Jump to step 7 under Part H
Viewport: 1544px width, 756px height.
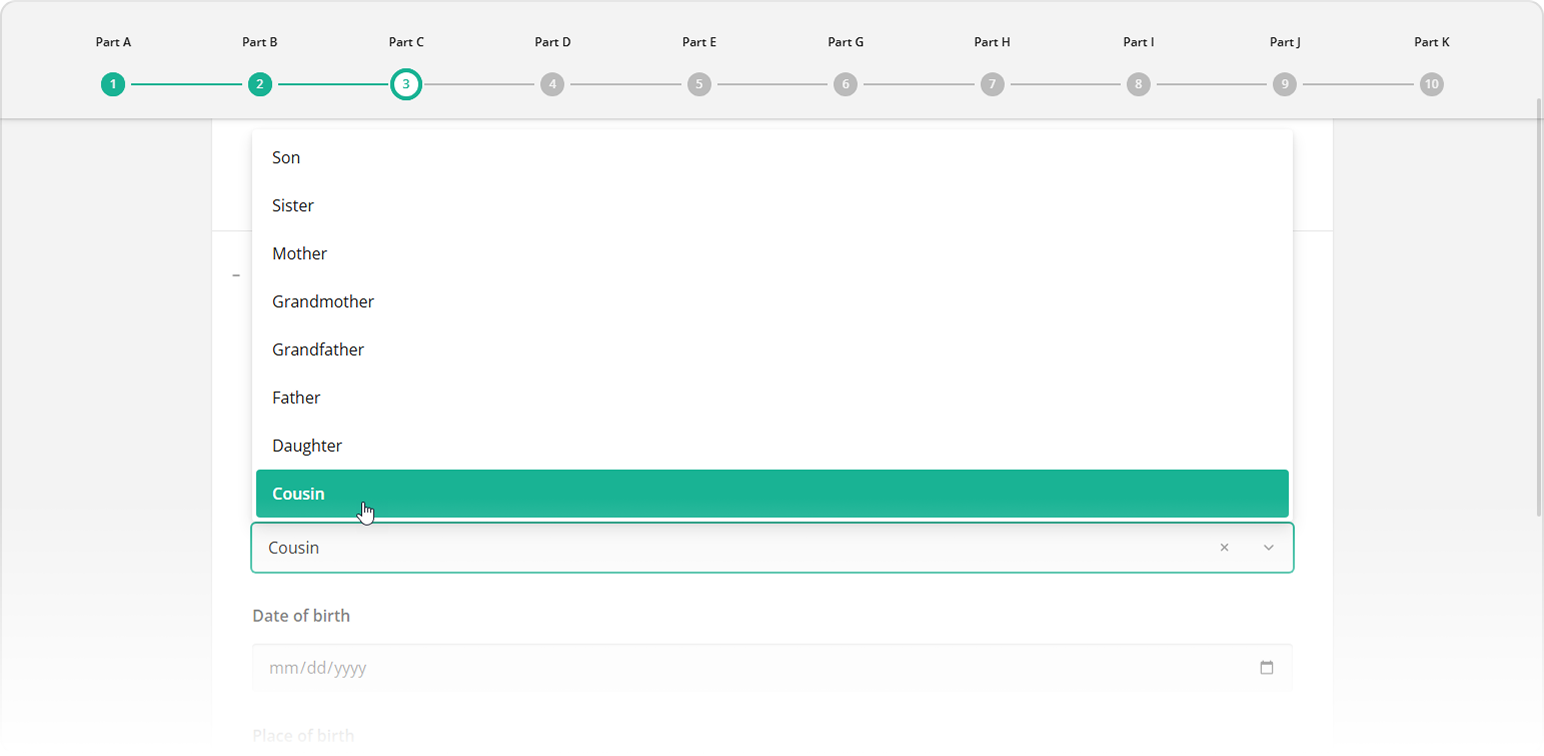pyautogui.click(x=991, y=84)
